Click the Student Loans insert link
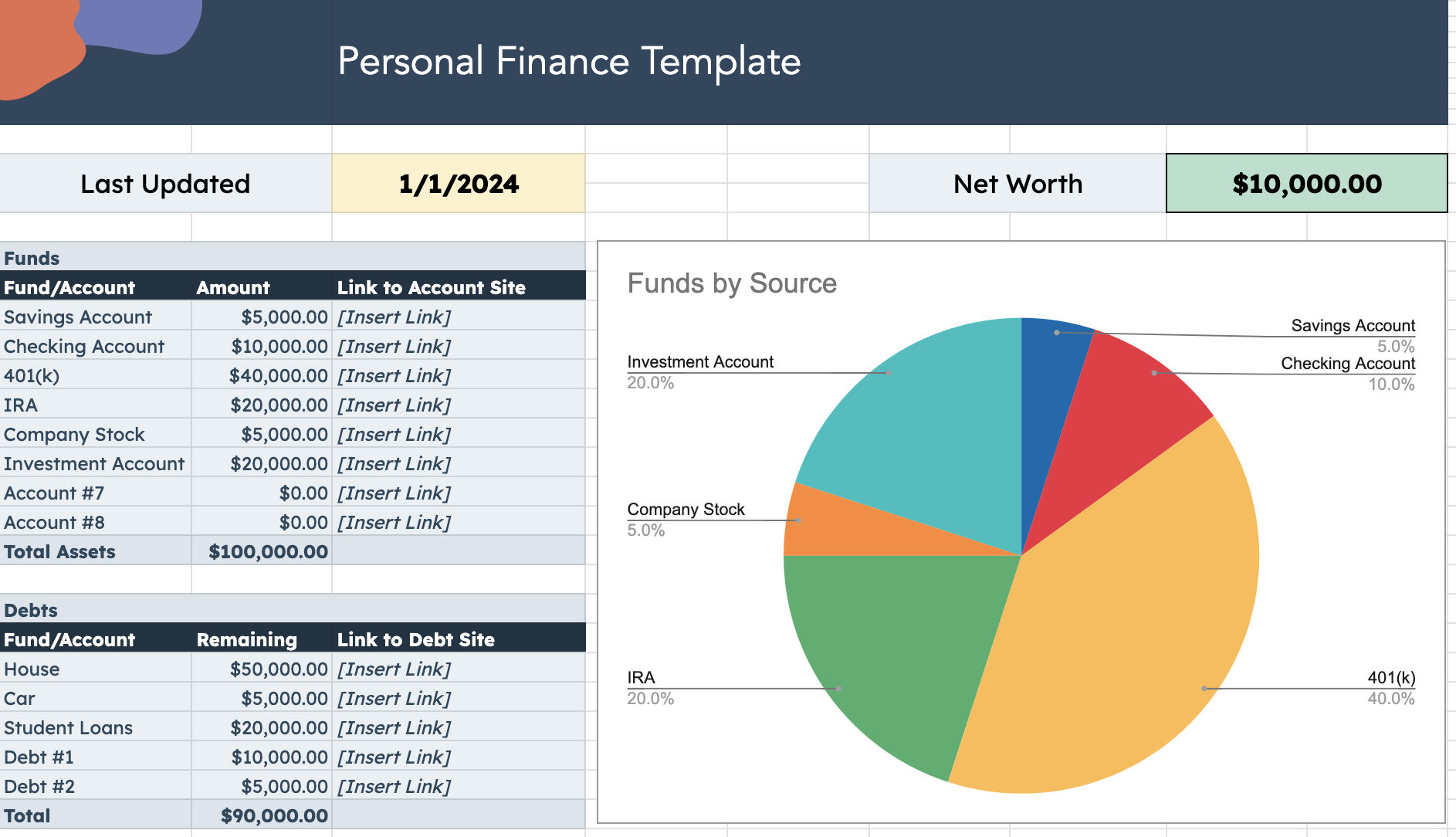The height and width of the screenshot is (837, 1456). [394, 728]
